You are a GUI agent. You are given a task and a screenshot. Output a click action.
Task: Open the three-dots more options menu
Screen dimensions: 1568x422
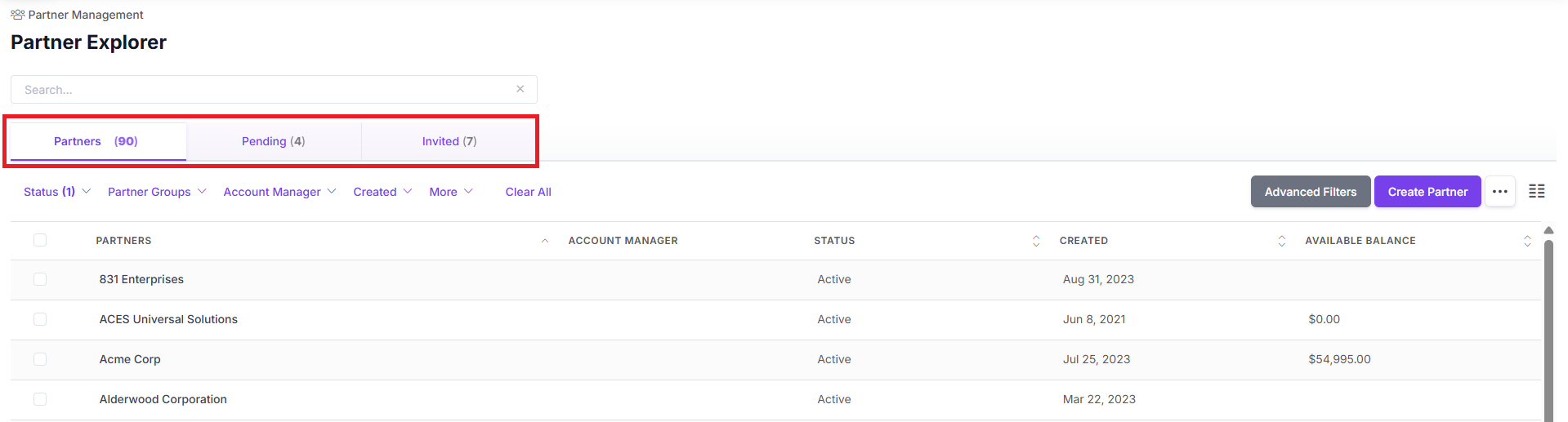[1499, 192]
